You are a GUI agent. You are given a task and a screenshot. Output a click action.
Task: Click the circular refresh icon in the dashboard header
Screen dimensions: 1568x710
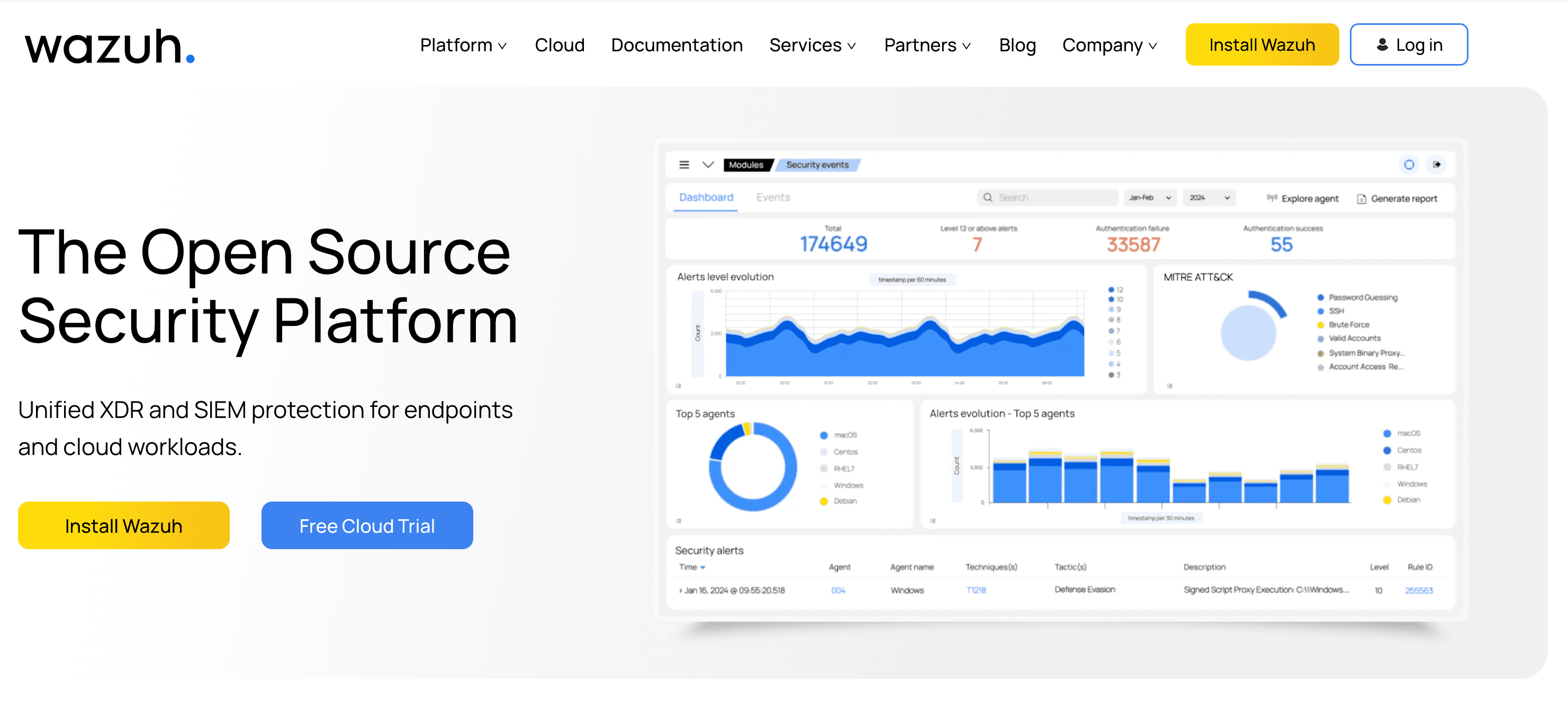[x=1409, y=165]
